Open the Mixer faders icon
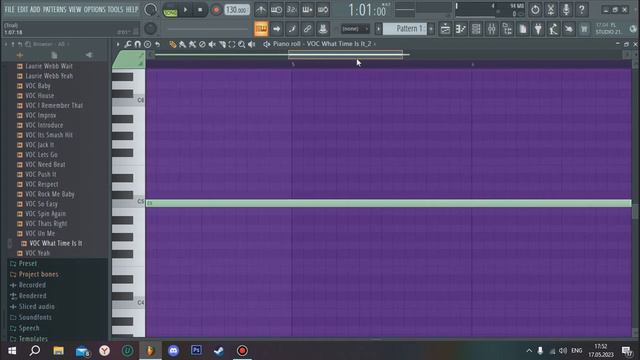Screen dimensions: 640x360 point(491,29)
